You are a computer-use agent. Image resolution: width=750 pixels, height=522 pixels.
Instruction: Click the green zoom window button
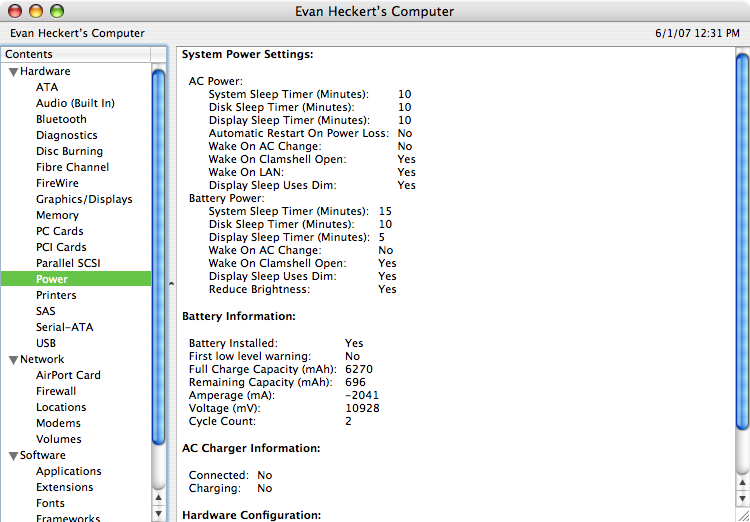[x=57, y=10]
